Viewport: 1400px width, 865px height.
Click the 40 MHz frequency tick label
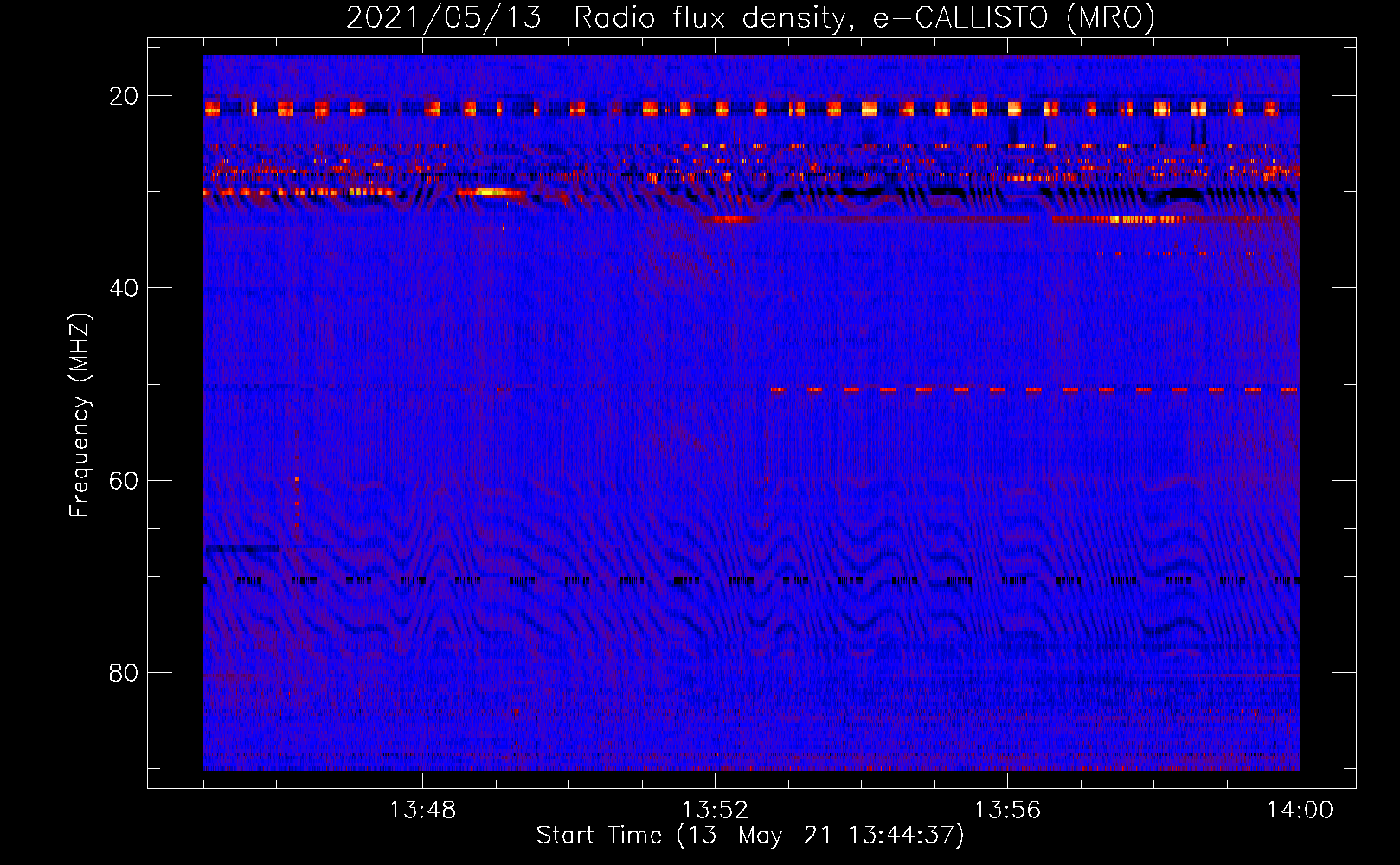124,288
